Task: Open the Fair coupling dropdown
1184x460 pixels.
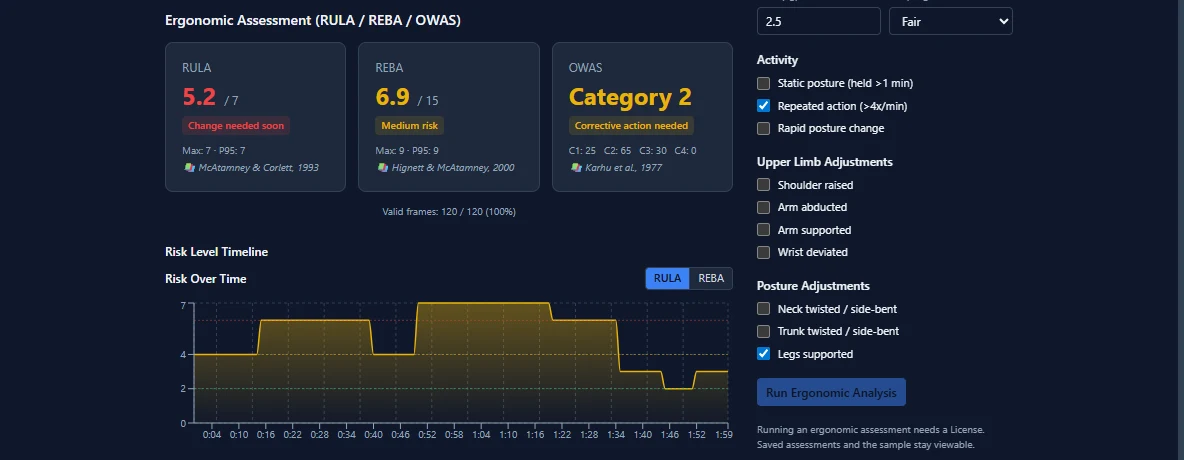Action: click(951, 21)
